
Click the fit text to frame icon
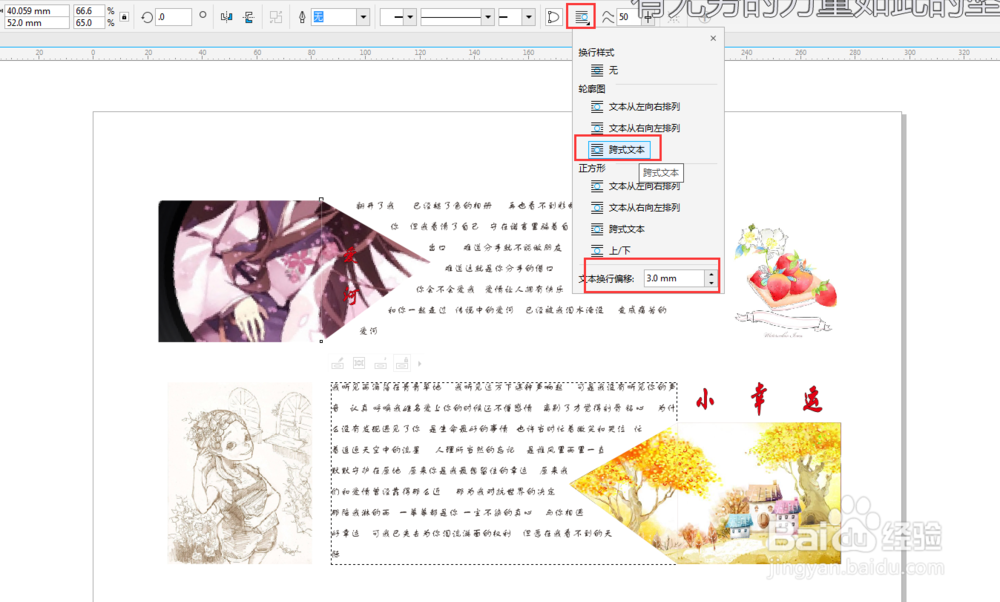click(359, 363)
